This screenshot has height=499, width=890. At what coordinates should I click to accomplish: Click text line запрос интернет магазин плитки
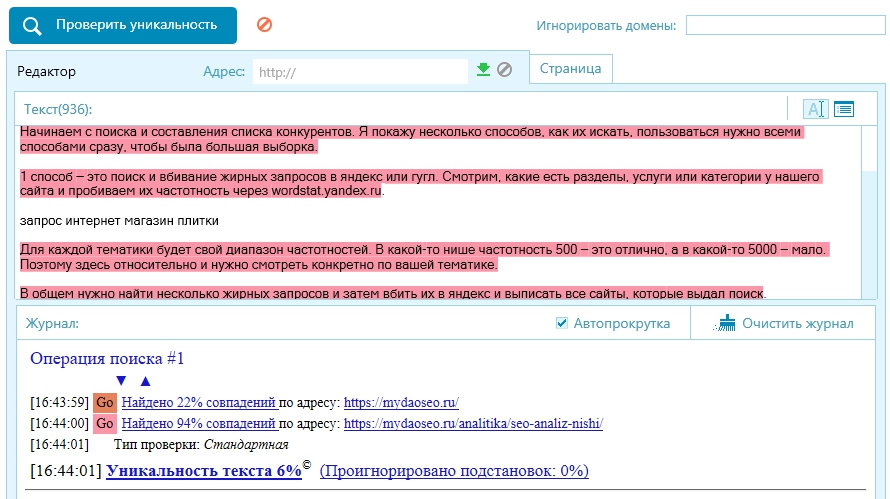pyautogui.click(x=119, y=221)
